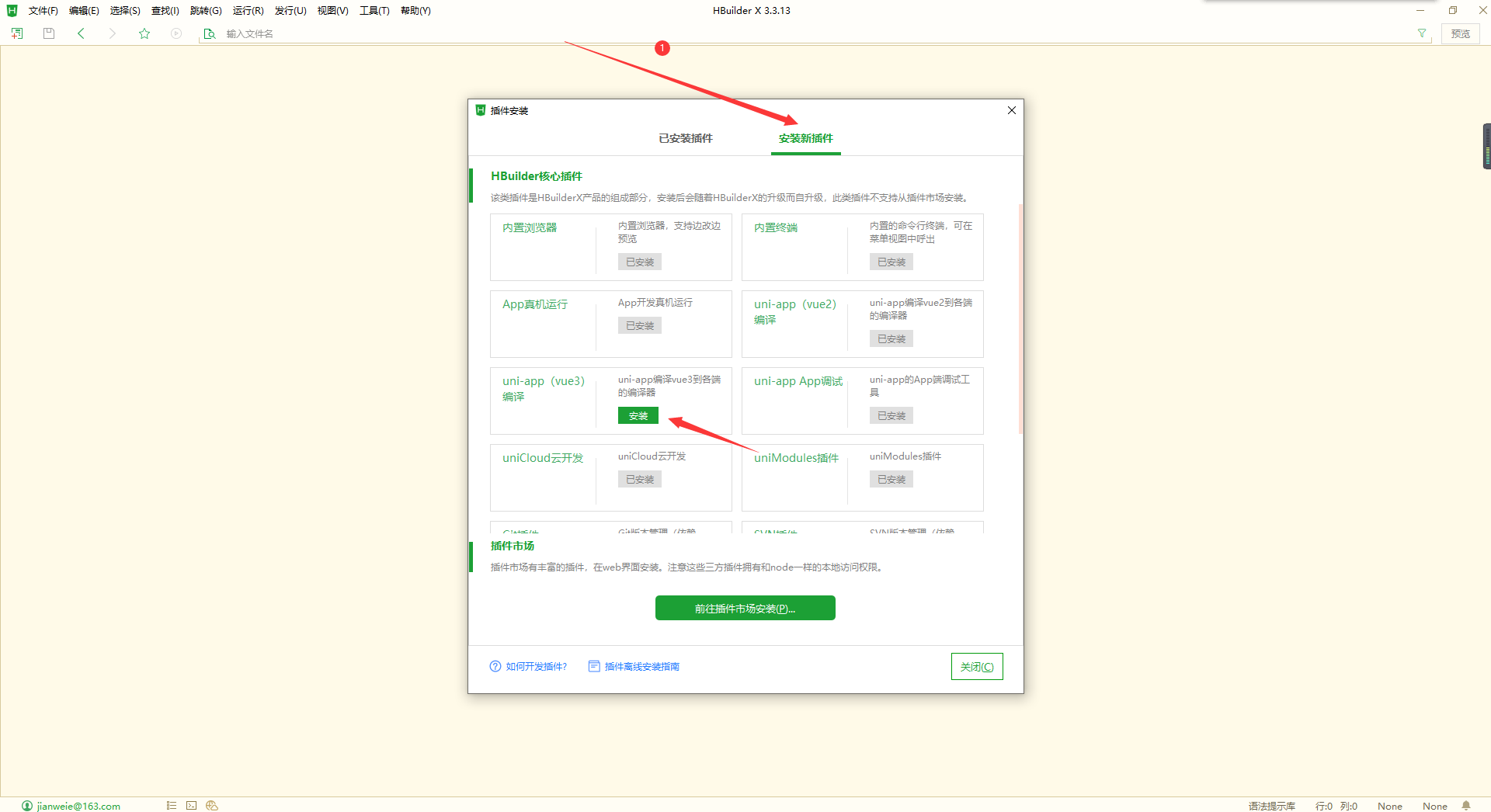
Task: Restore down the HBuilder X window
Action: 1452,10
